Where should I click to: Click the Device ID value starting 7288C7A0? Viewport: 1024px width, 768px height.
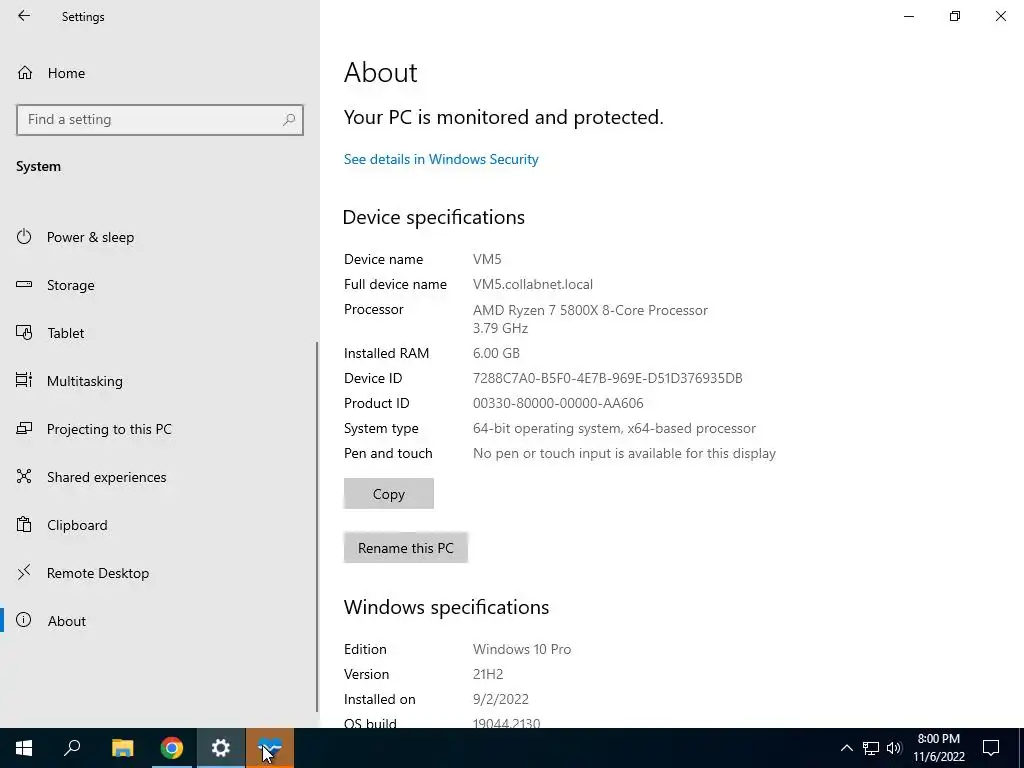[607, 378]
